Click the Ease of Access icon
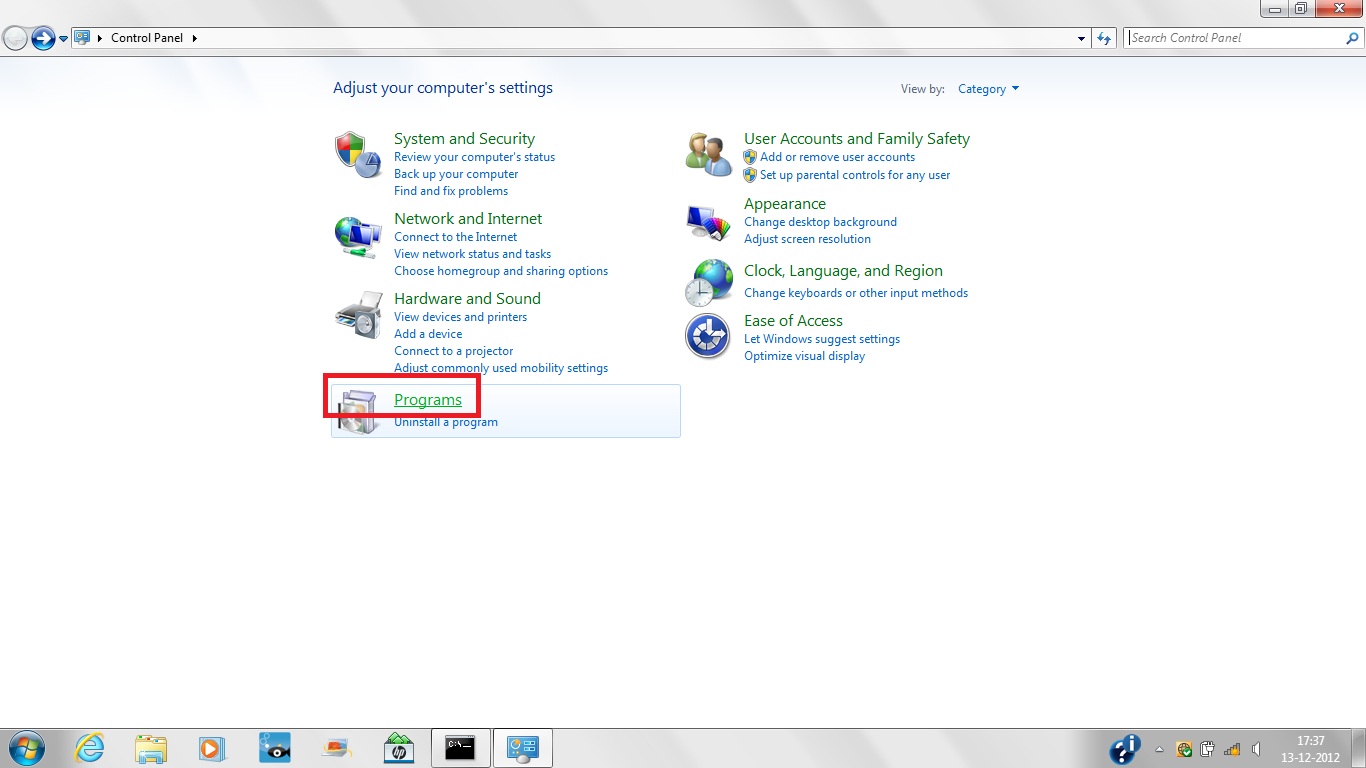This screenshot has height=768, width=1366. pyautogui.click(x=708, y=336)
